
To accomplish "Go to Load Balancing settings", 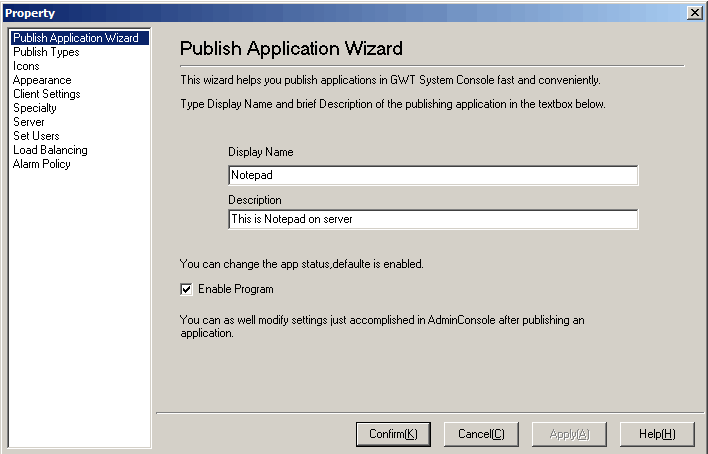I will click(x=50, y=150).
